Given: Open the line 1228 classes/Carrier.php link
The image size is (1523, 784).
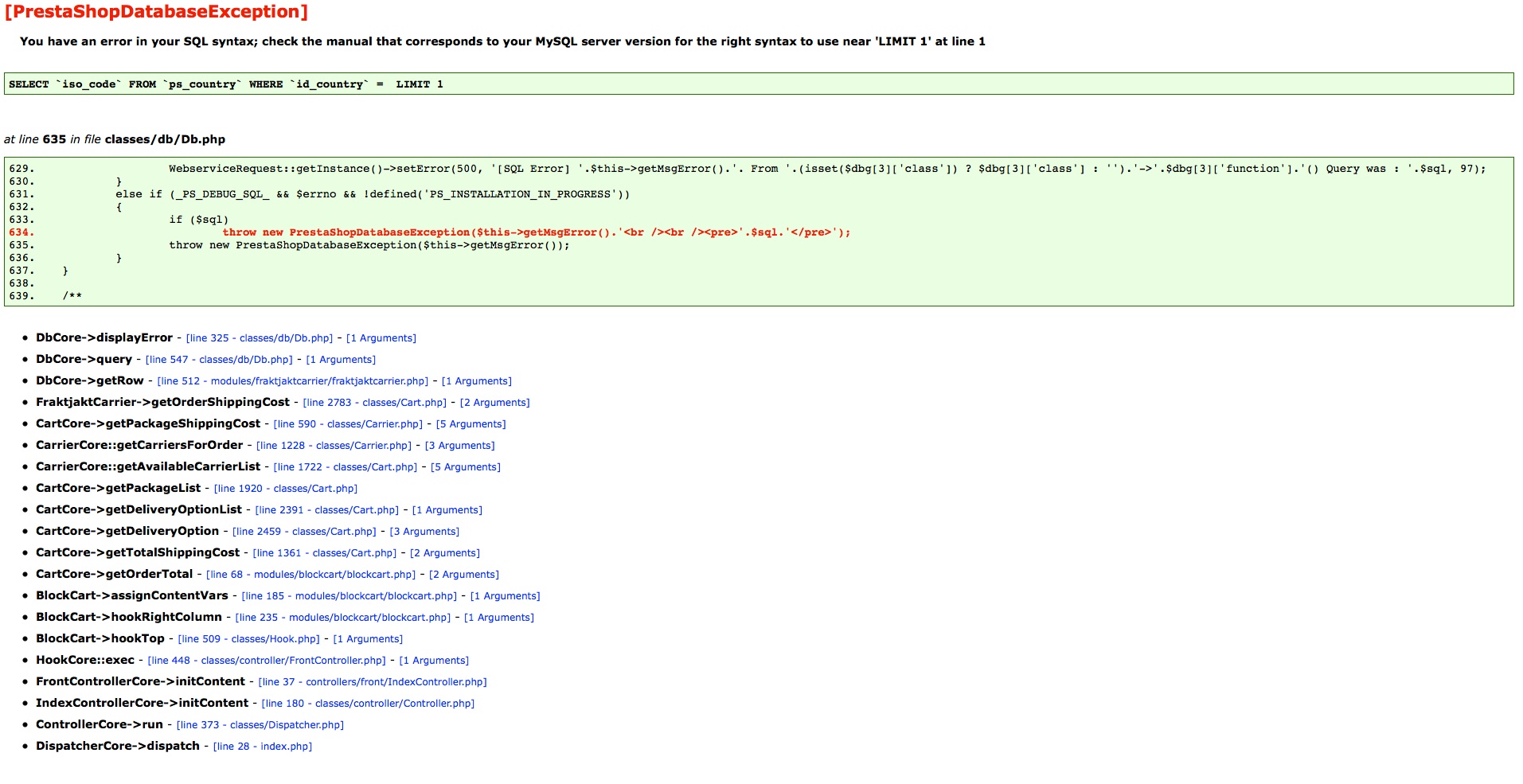Looking at the screenshot, I should (x=334, y=446).
